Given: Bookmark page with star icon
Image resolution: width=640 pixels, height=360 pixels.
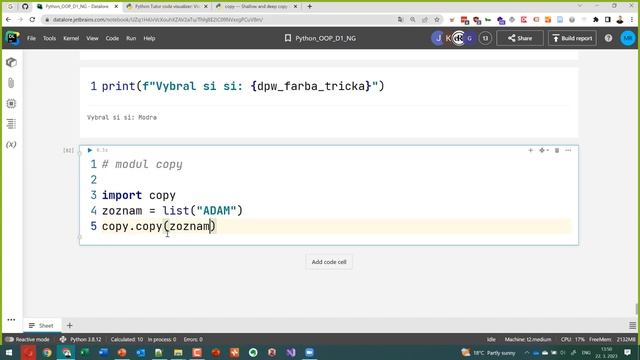Looking at the screenshot, I should pyautogui.click(x=437, y=19).
